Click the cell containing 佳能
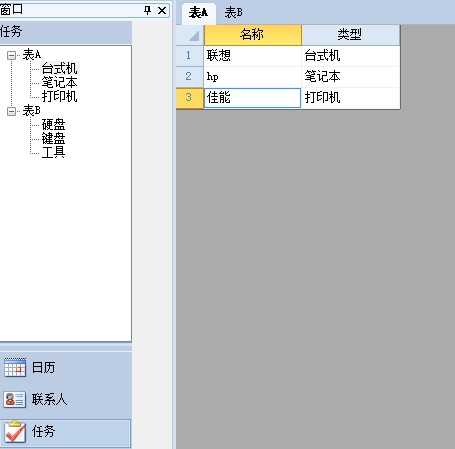Image resolution: width=455 pixels, height=449 pixels. [252, 98]
